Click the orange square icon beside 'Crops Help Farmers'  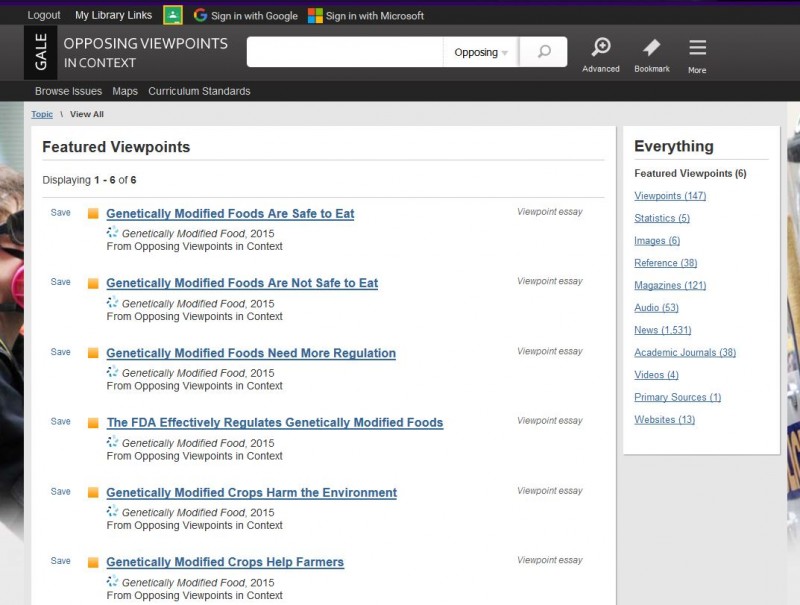point(93,562)
